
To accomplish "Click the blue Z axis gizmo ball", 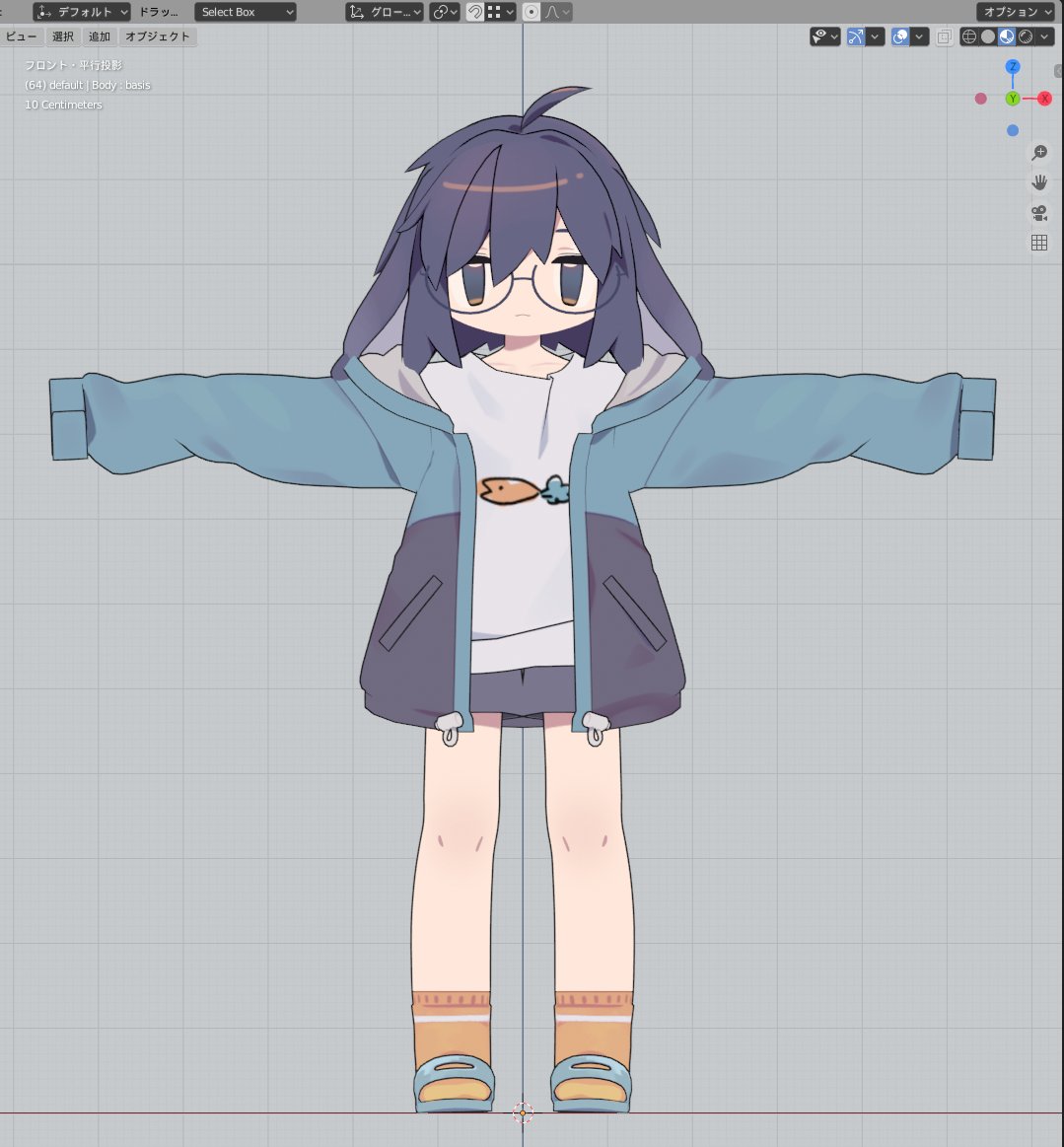I will (1013, 66).
